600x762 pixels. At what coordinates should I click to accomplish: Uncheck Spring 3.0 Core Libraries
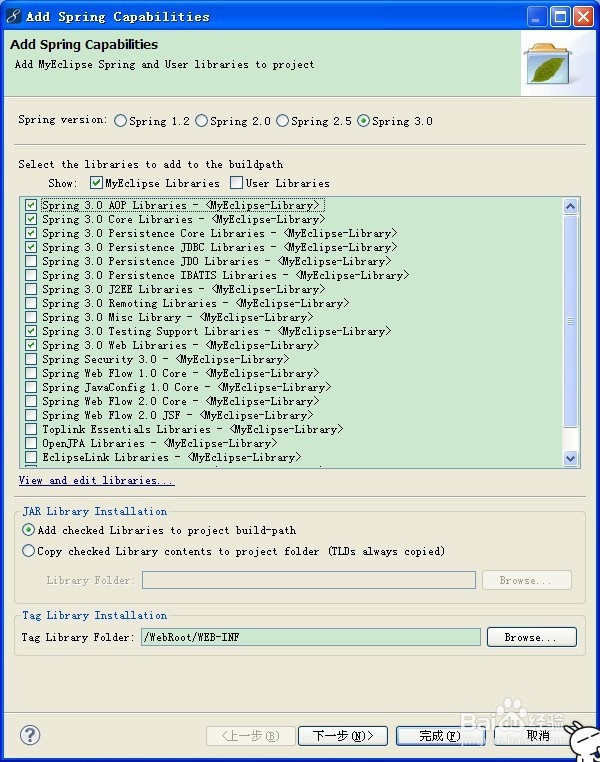point(31,219)
